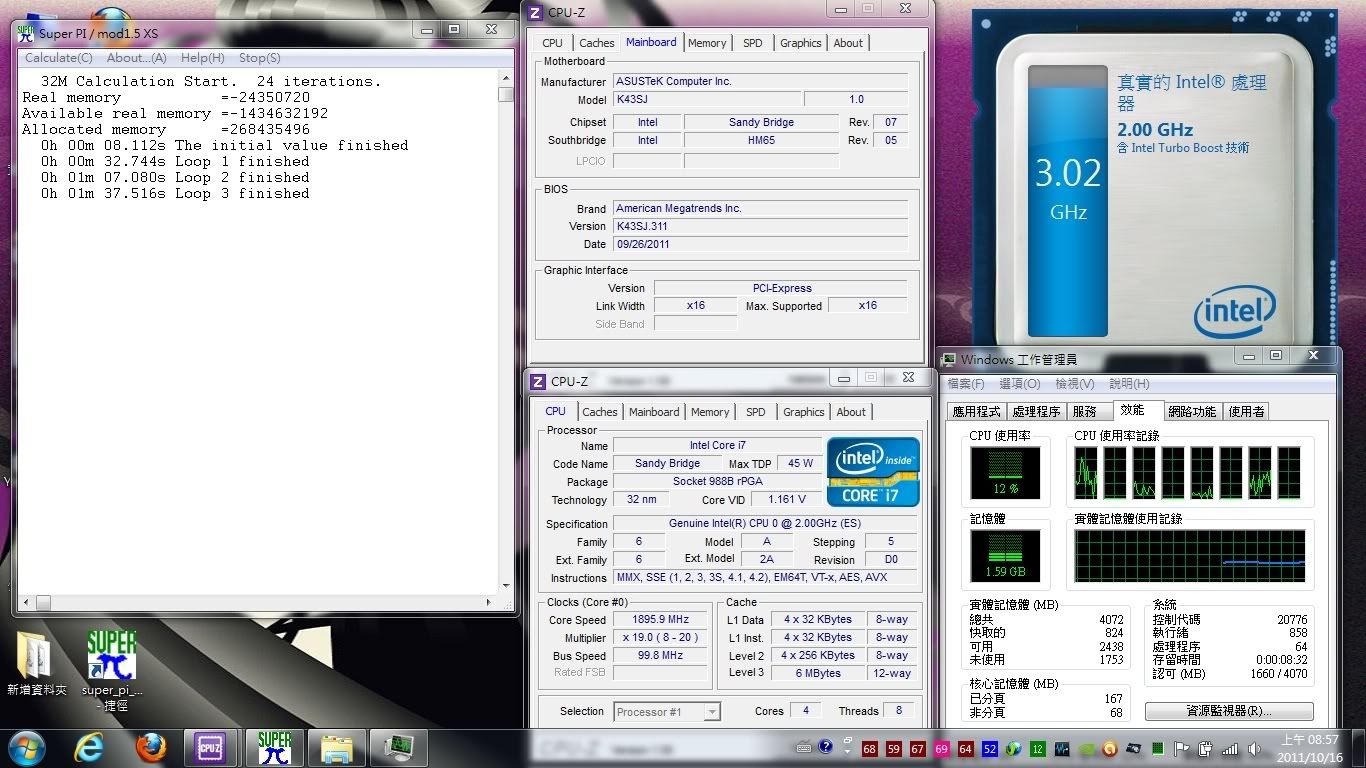1366x768 pixels.
Task: Launch Internet Explorer from the taskbar
Action: (90, 748)
